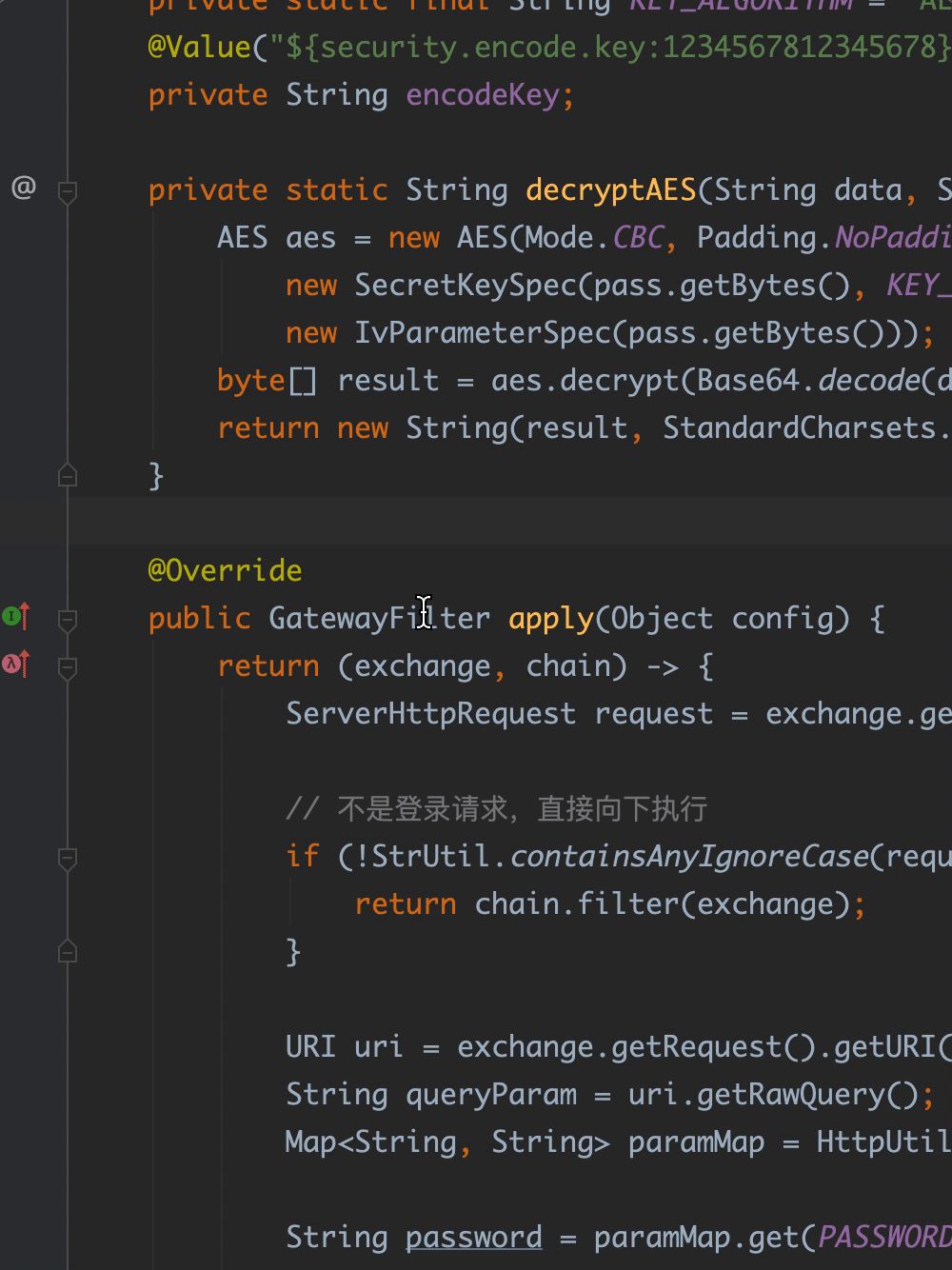Click the decryptAES method name
Viewport: 952px width, 1270px height.
click(610, 189)
